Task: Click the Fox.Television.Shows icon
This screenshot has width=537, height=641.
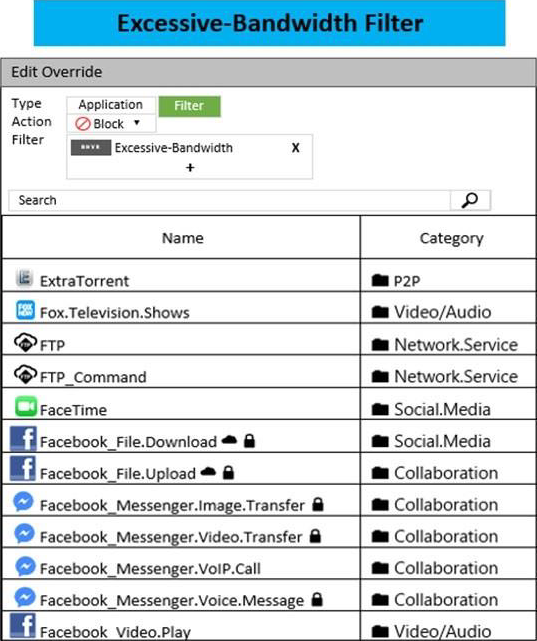Action: pos(25,310)
